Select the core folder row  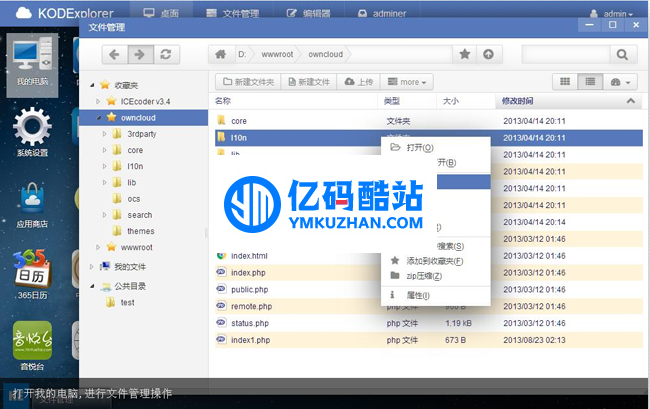tap(429, 121)
